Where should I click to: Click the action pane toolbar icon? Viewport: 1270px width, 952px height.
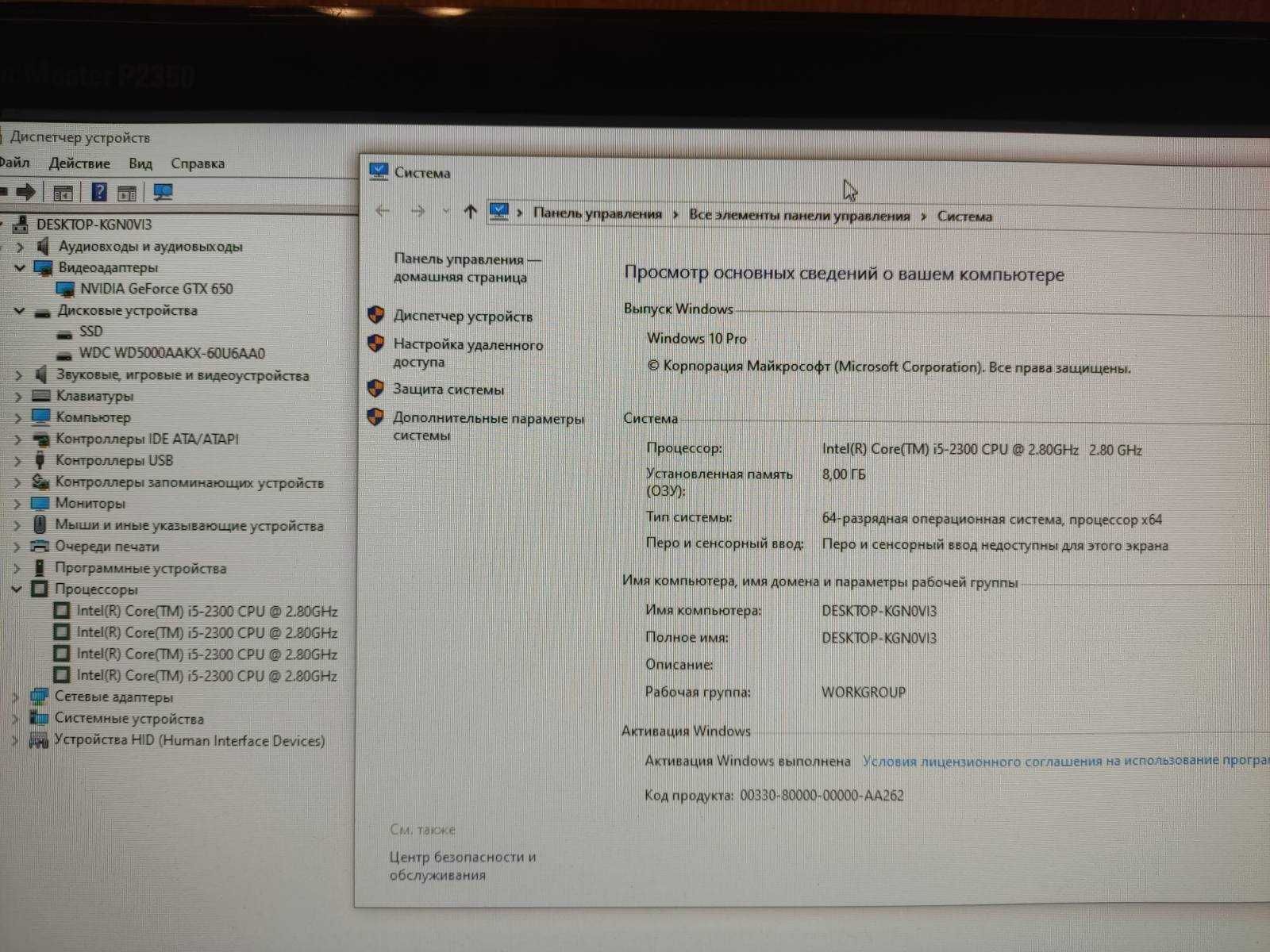127,193
